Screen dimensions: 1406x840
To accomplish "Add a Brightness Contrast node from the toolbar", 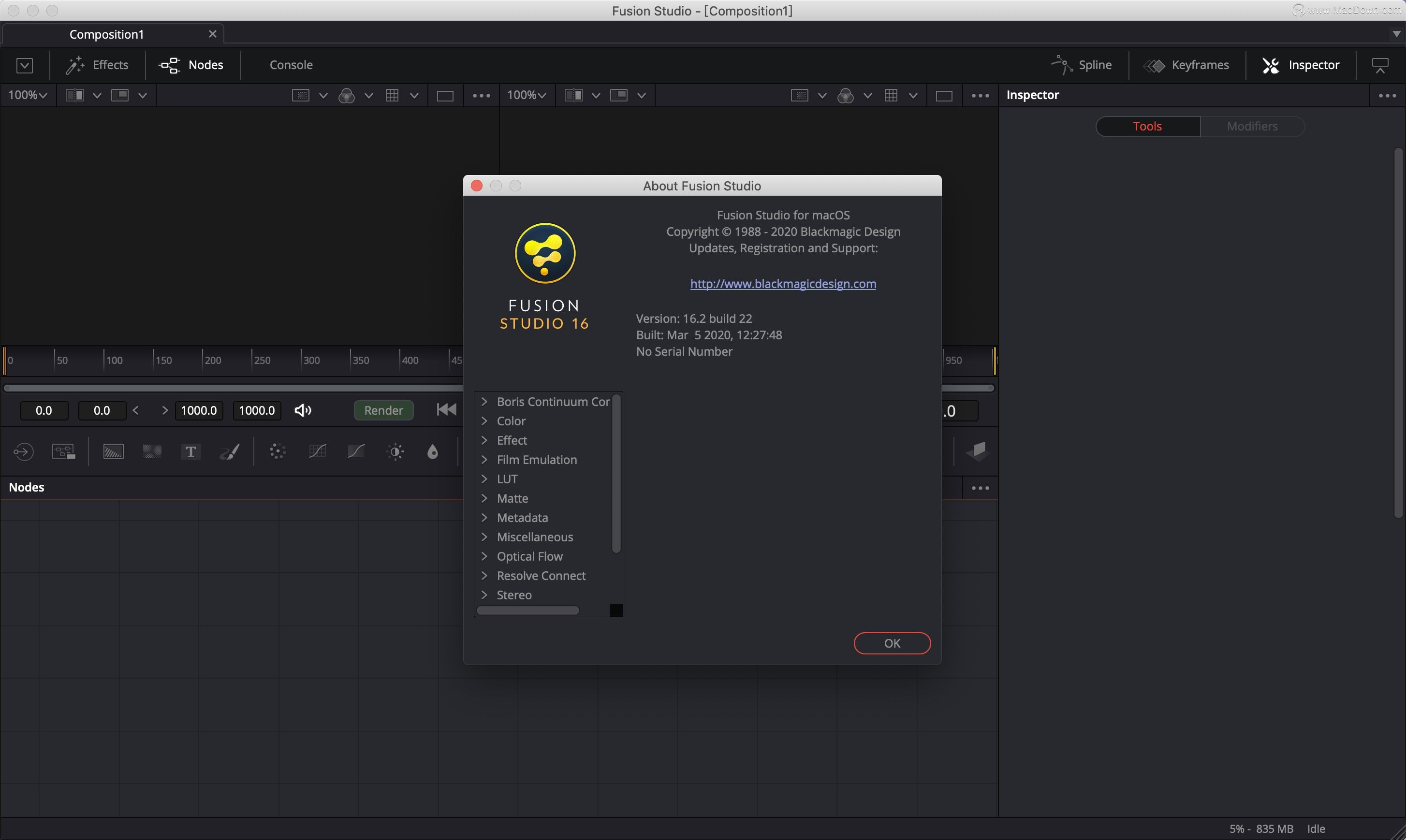I will point(395,452).
